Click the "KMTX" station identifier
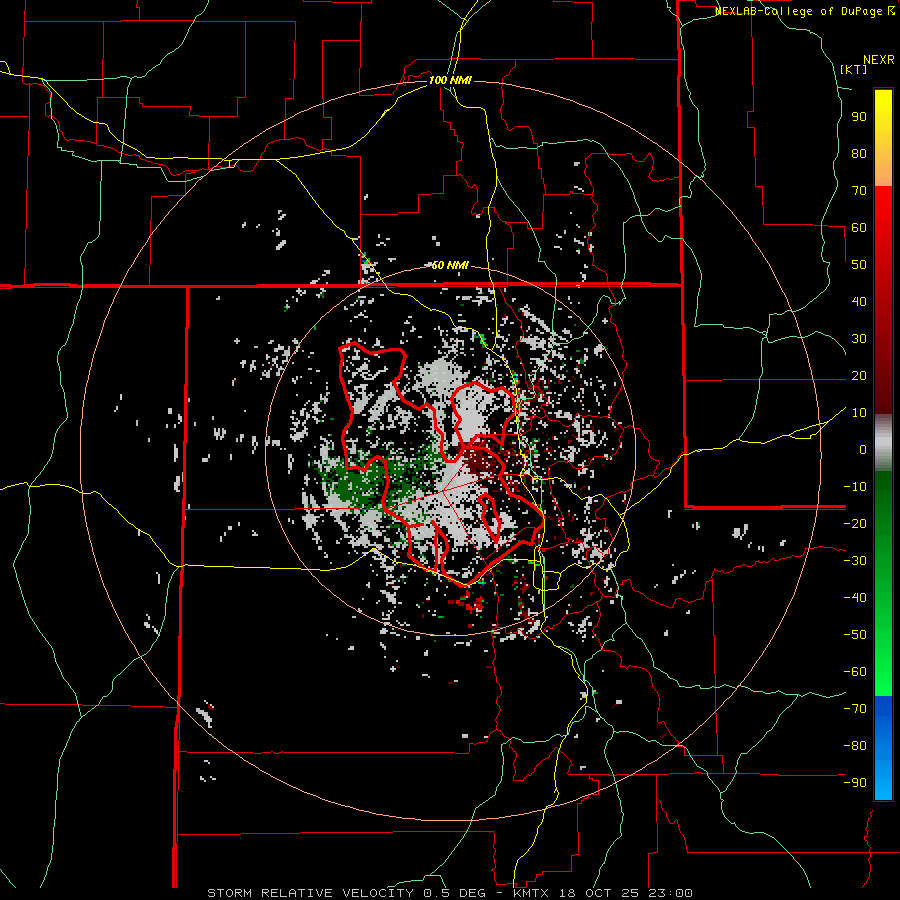Screen dimensions: 900x900 (532, 893)
